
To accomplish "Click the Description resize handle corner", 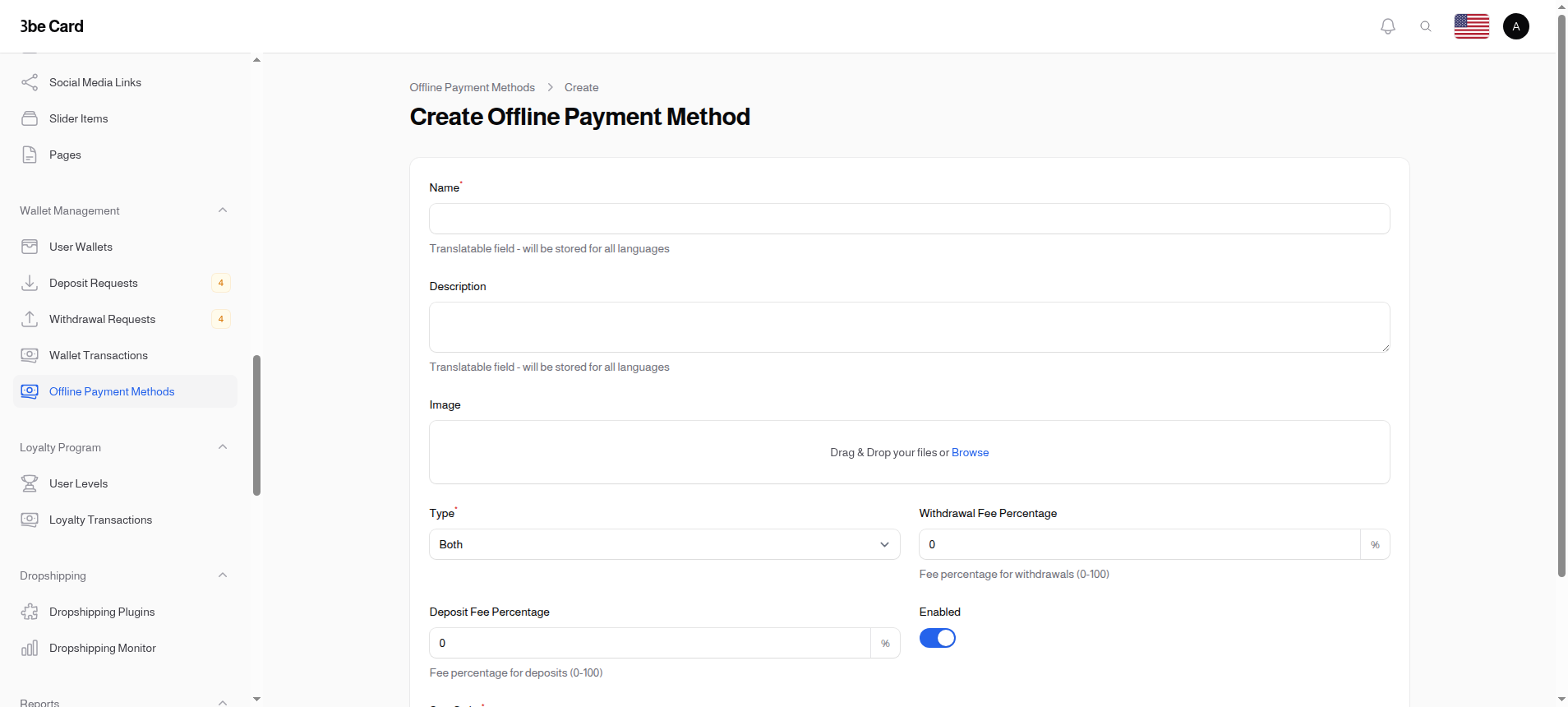I will [x=1385, y=347].
